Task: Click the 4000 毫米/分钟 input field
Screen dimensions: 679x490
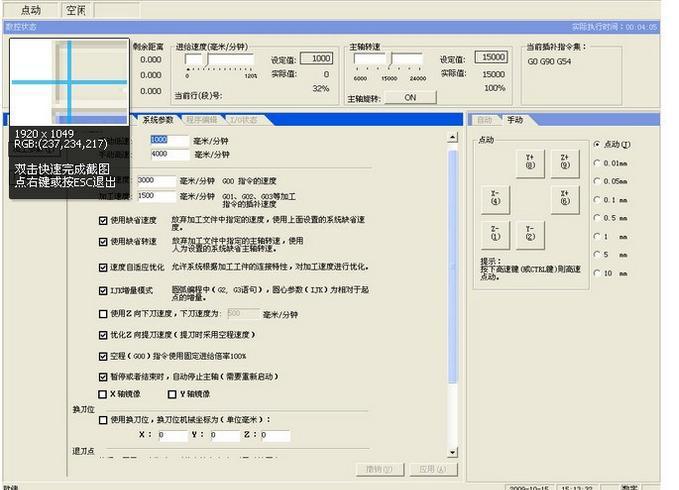Action: tap(169, 154)
